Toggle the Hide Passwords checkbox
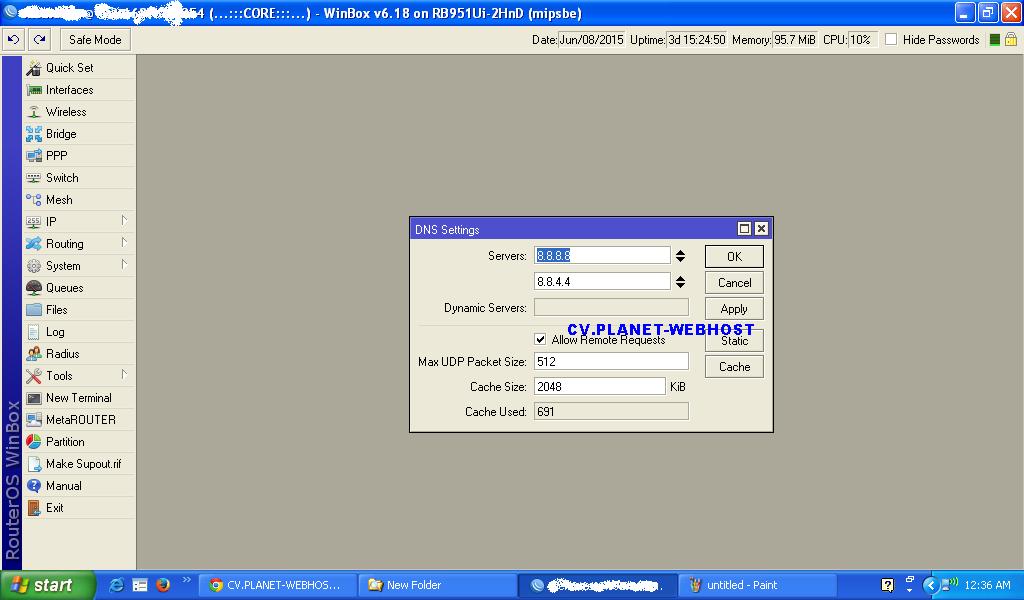This screenshot has height=600, width=1024. [891, 40]
